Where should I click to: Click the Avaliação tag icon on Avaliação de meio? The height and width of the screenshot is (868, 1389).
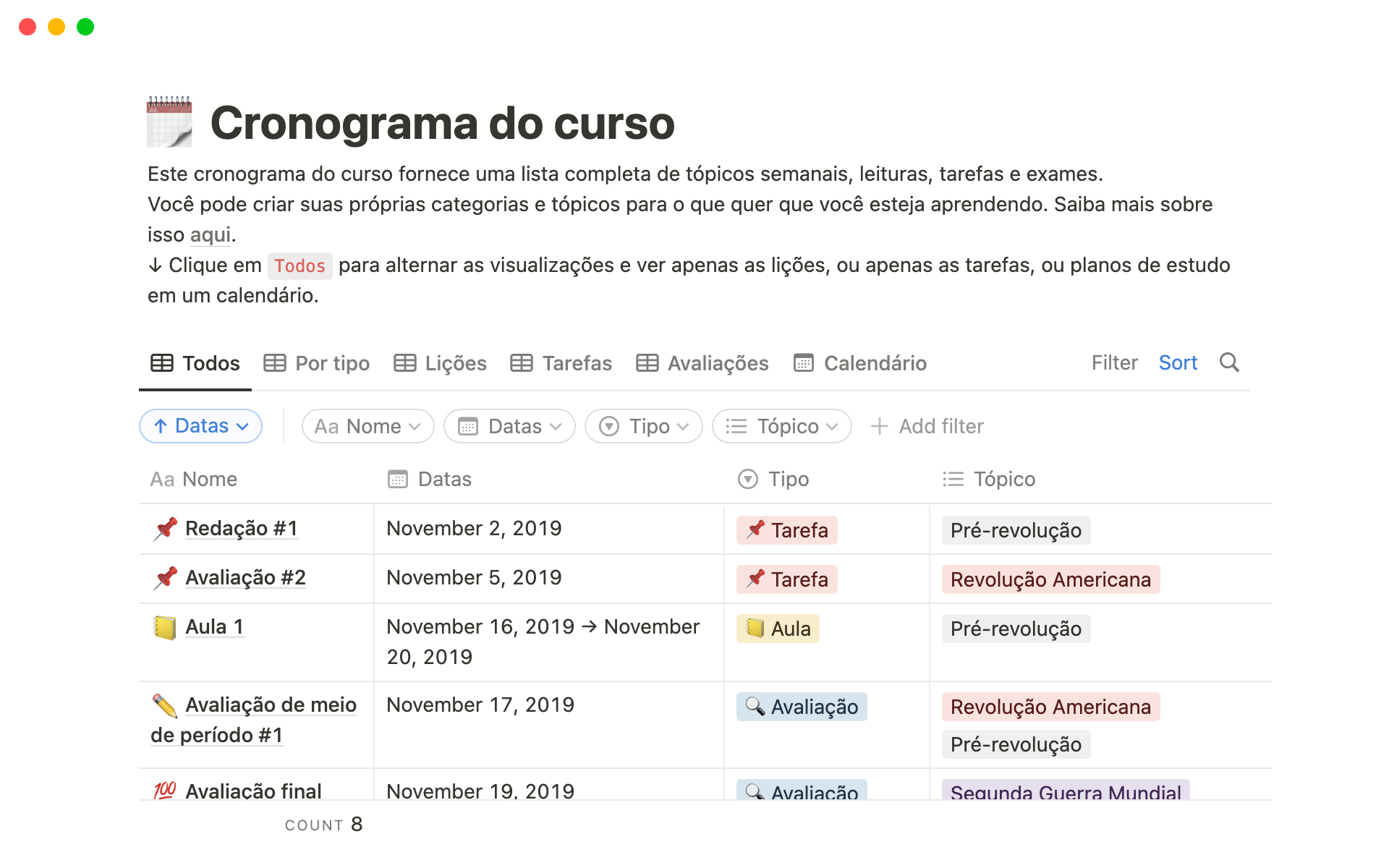[749, 706]
